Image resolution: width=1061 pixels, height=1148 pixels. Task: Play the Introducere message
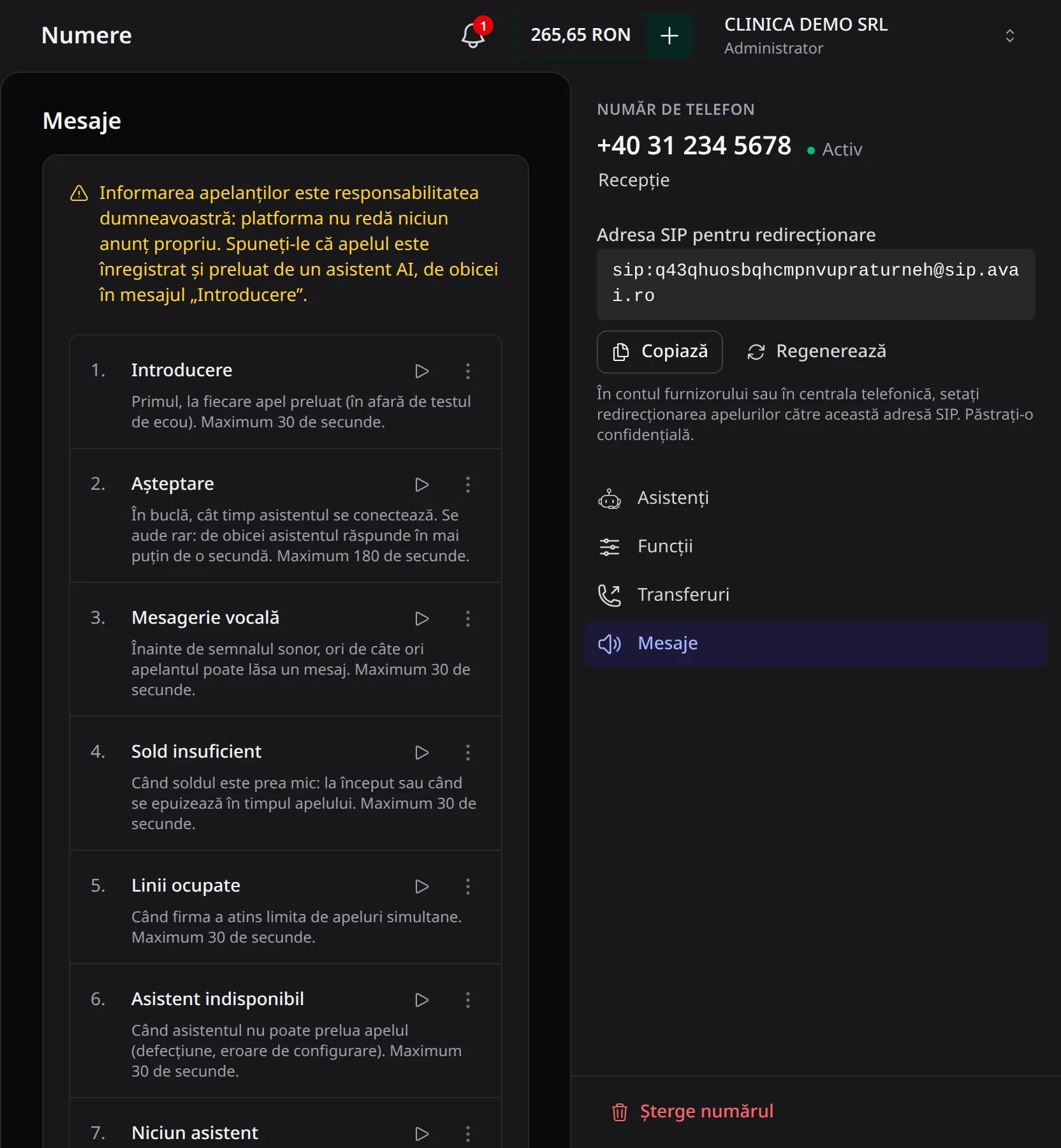[421, 371]
